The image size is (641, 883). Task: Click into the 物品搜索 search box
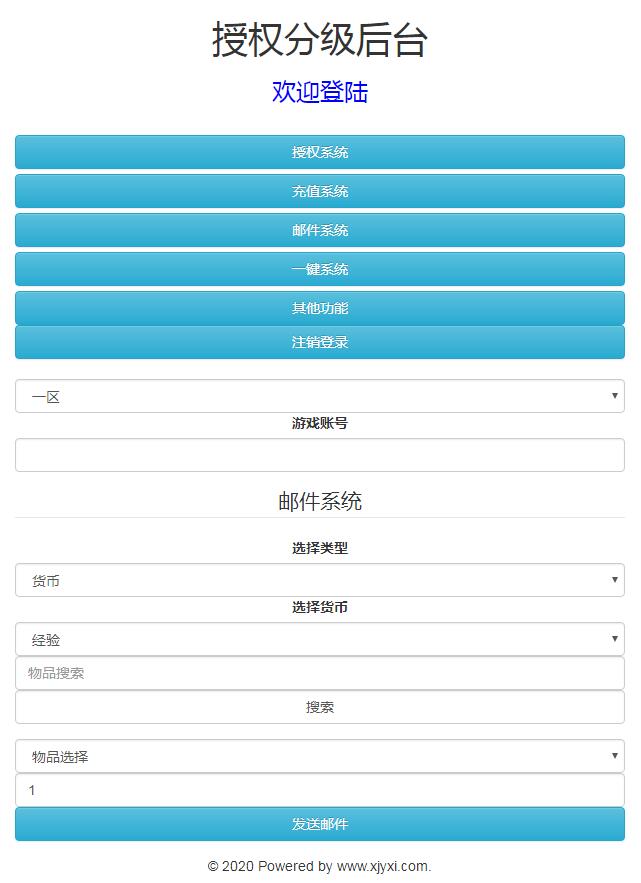click(x=320, y=673)
